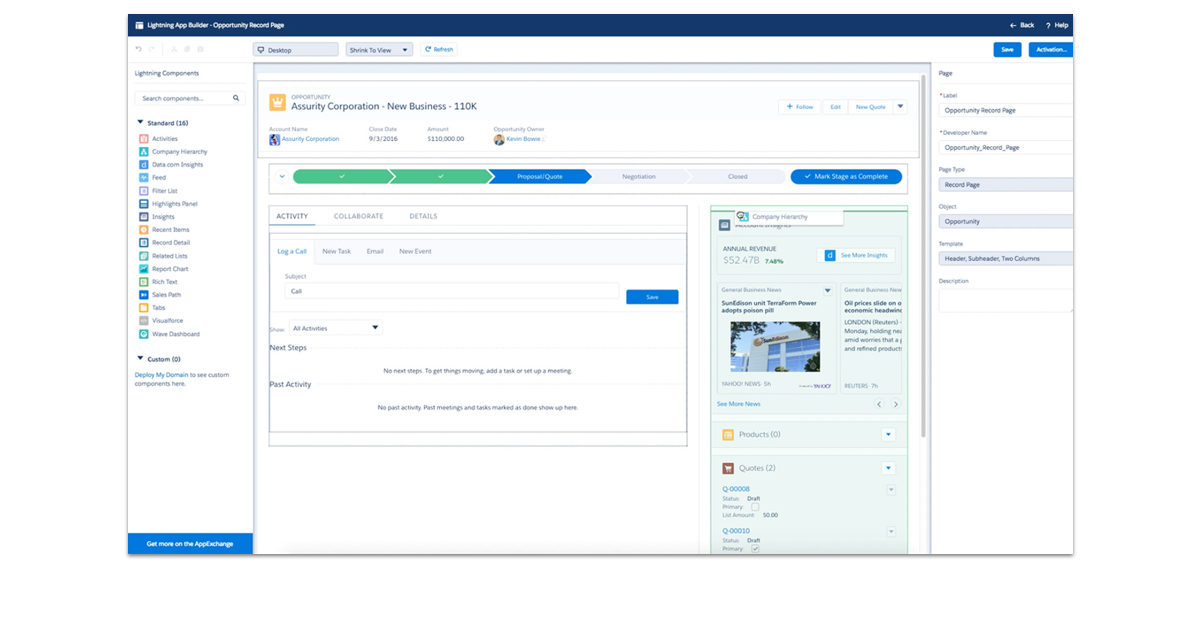Screen dimensions: 1200x640
Task: Toggle the Primary checkbox for Q-00010
Action: (x=755, y=548)
